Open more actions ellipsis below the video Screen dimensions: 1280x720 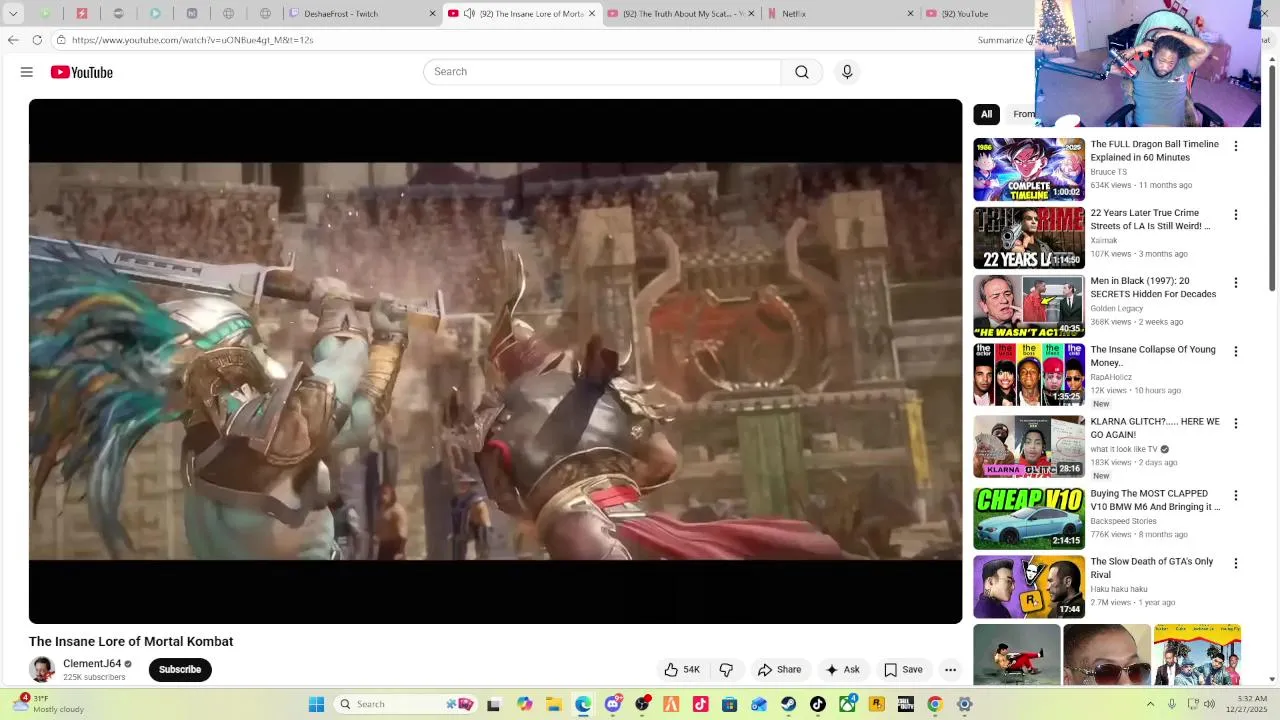pyautogui.click(x=951, y=670)
